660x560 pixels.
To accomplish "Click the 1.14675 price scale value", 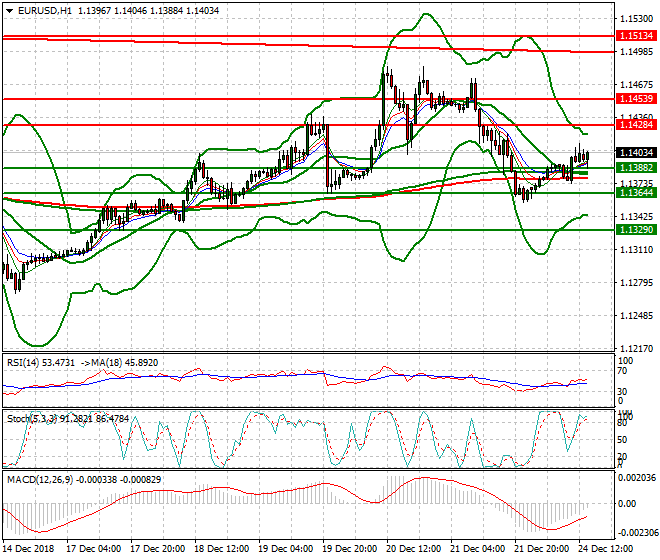I will pos(637,85).
